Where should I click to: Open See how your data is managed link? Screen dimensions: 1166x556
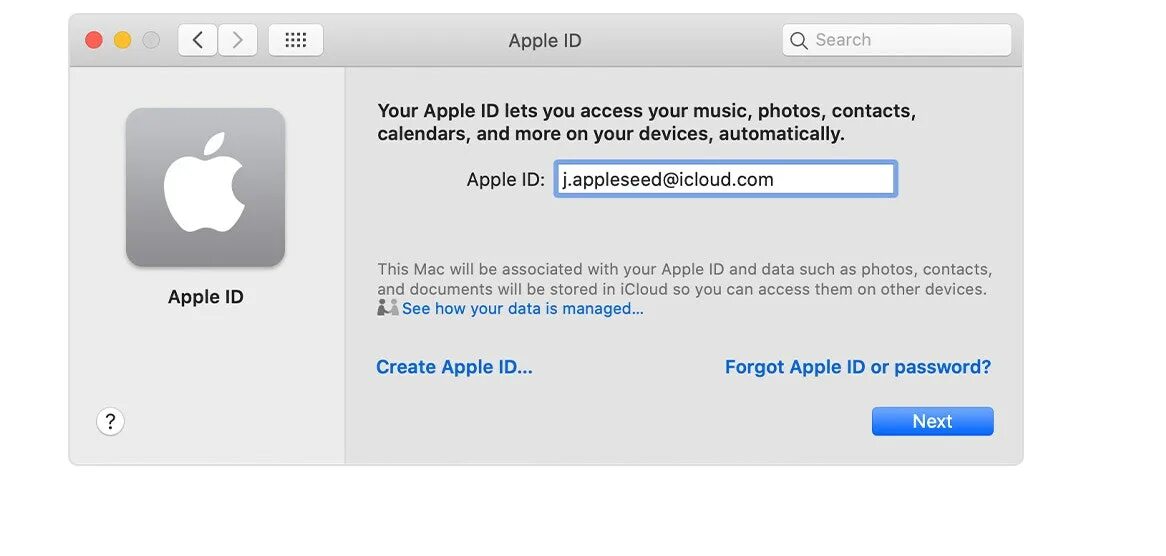tap(523, 308)
